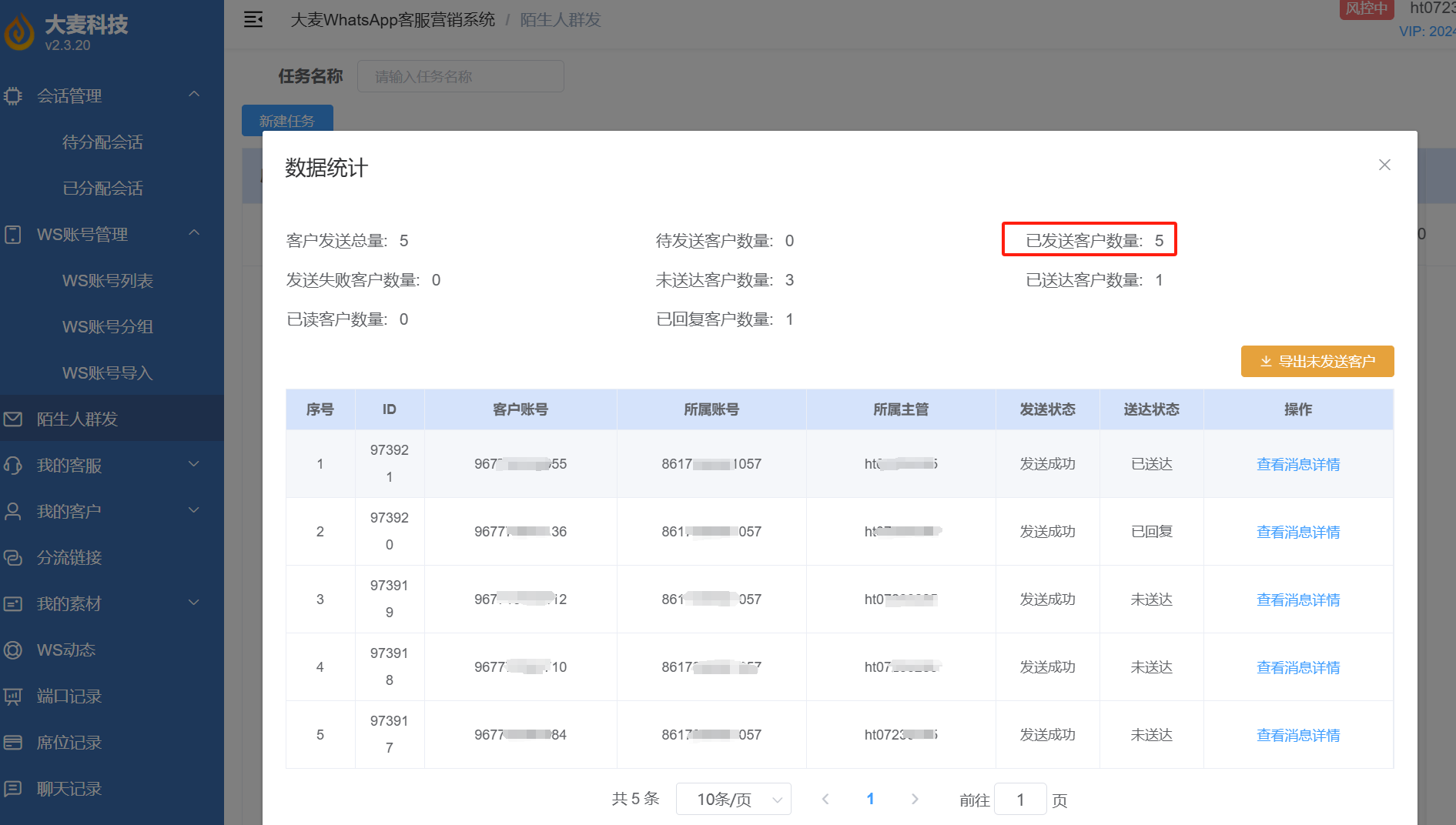Click 已送达 status in row 1
Image resolution: width=1456 pixels, height=825 pixels.
1152,464
